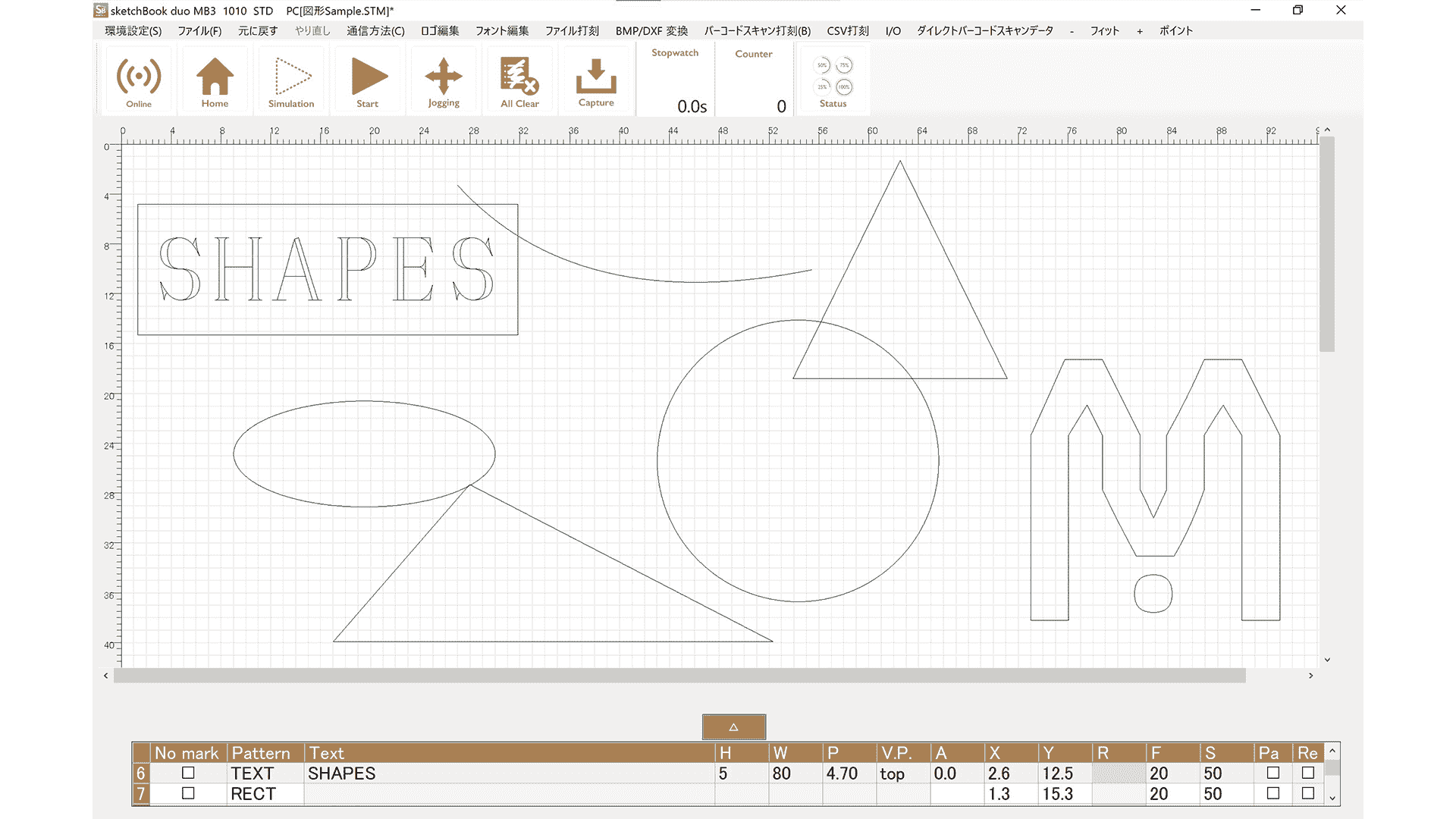Click the minus zoom-out menu item
The height and width of the screenshot is (819, 1456).
1072,31
